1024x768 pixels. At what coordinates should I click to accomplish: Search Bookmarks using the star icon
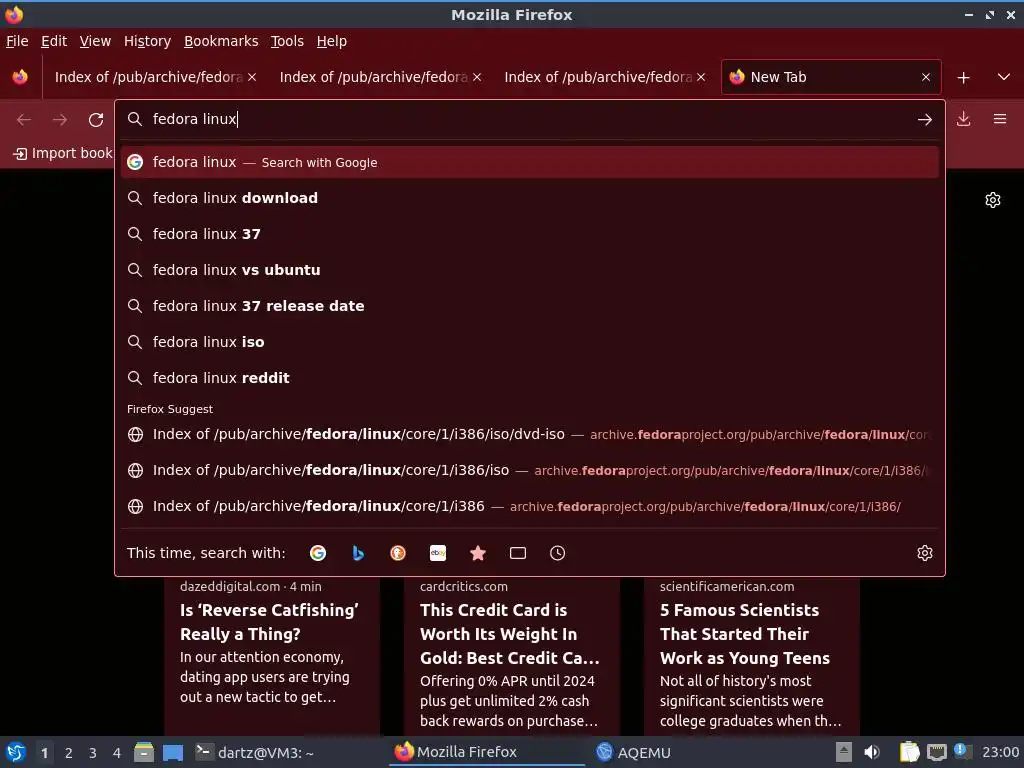pyautogui.click(x=477, y=553)
